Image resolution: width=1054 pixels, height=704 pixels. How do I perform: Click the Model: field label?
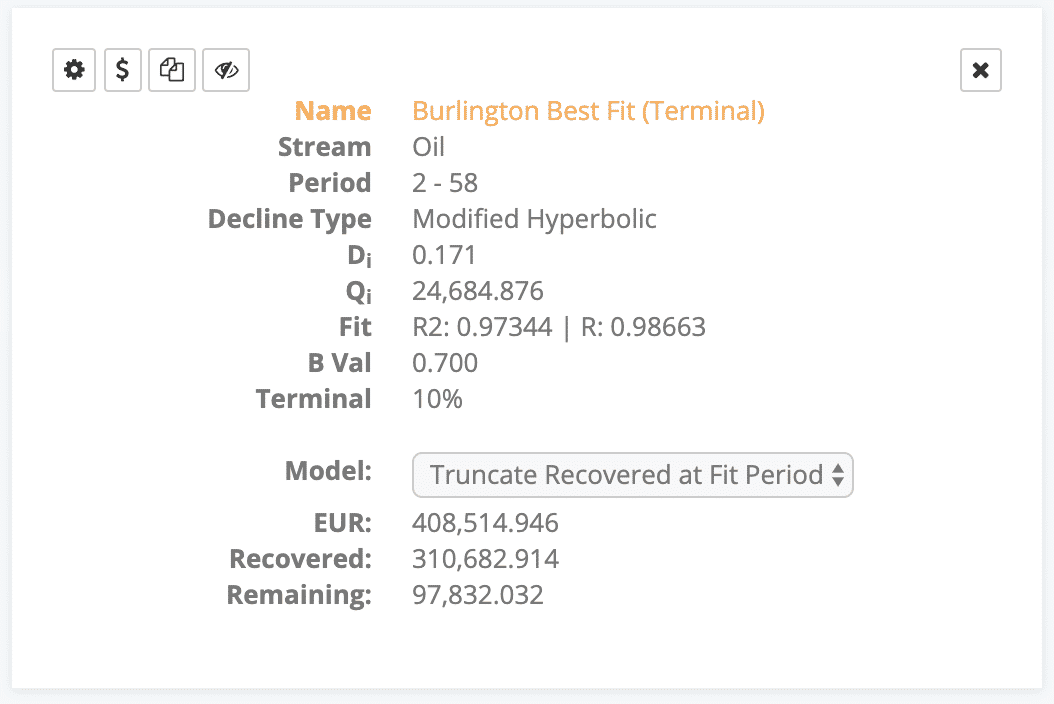[328, 471]
